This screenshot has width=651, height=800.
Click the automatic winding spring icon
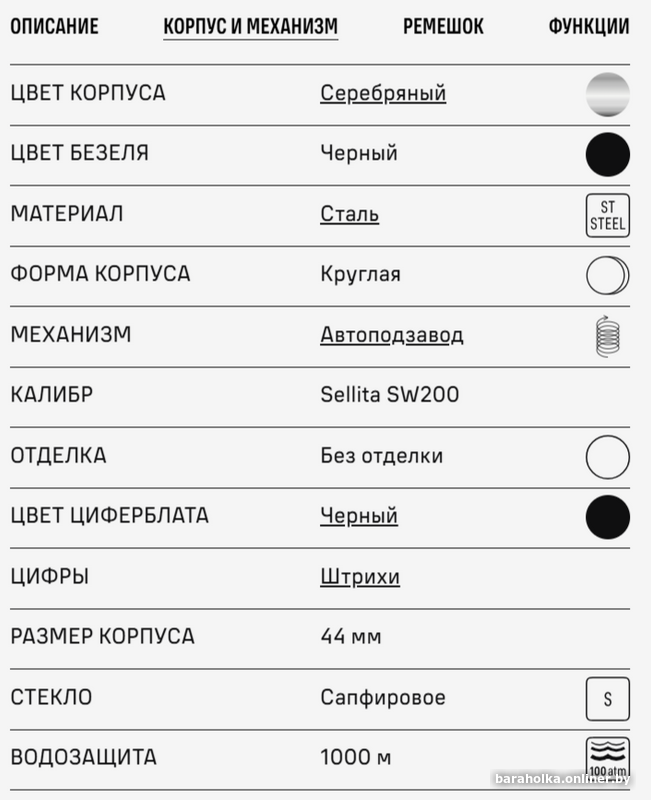(608, 336)
